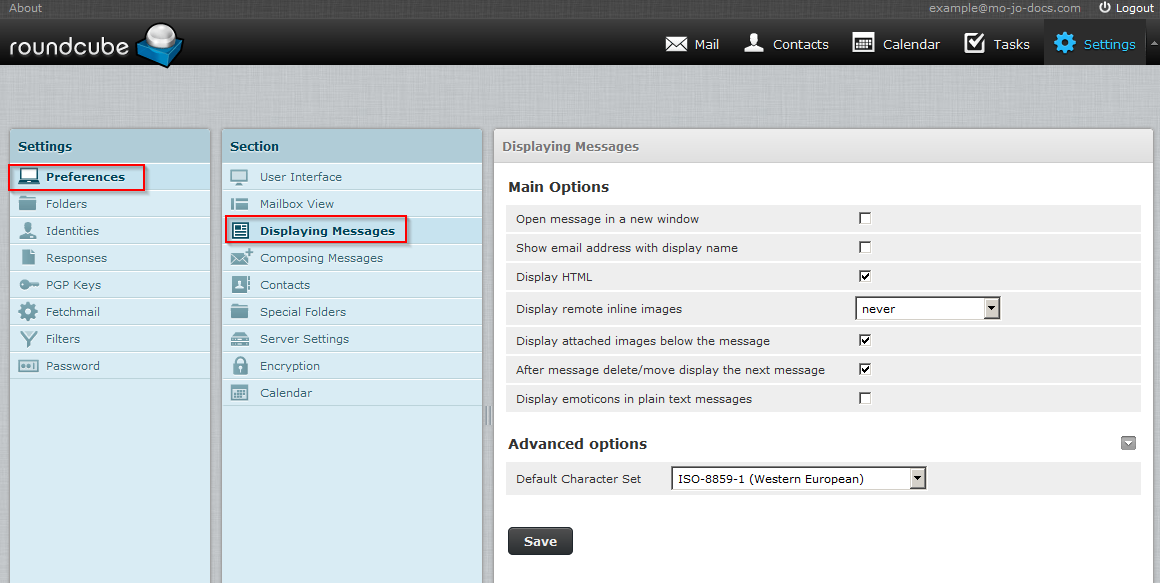The height and width of the screenshot is (583, 1160).
Task: Collapse the Advanced options section arrow
Action: (x=1128, y=444)
